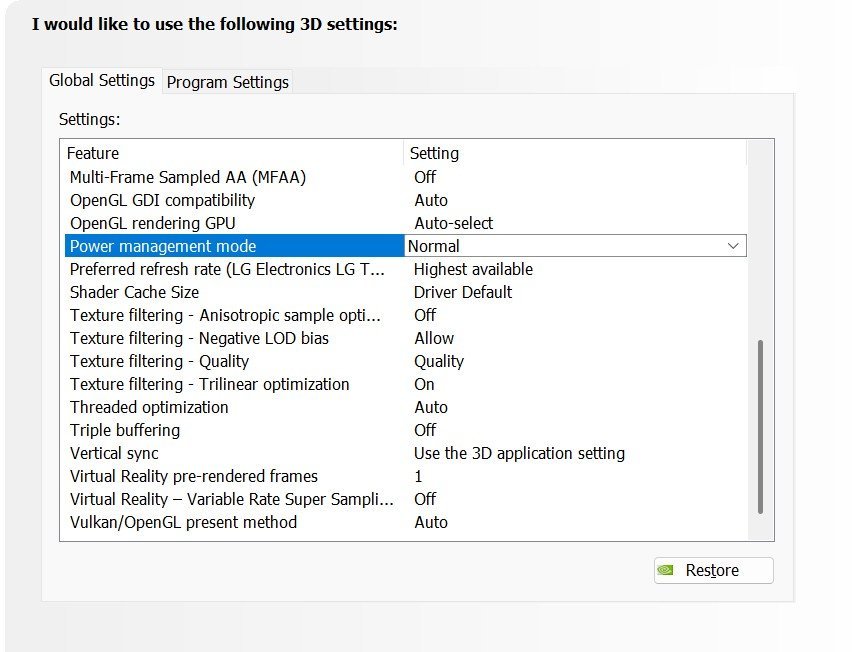Select the Global Settings tab
Screen dimensions: 852x652
pyautogui.click(x=102, y=80)
